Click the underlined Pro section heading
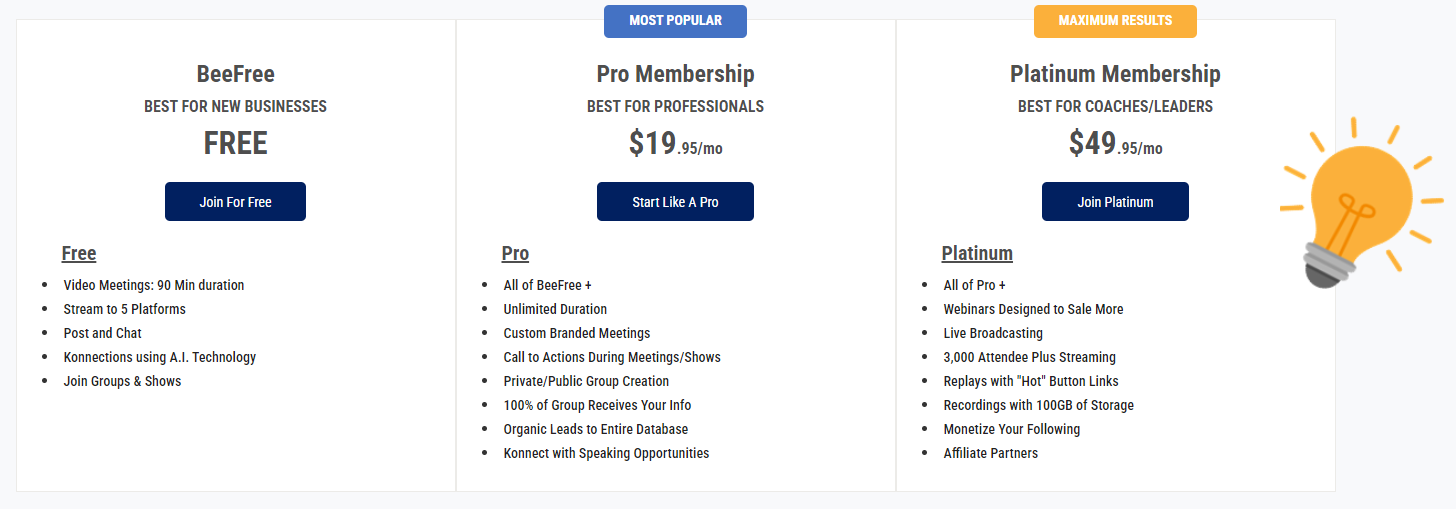Image resolution: width=1456 pixels, height=509 pixels. click(x=515, y=253)
